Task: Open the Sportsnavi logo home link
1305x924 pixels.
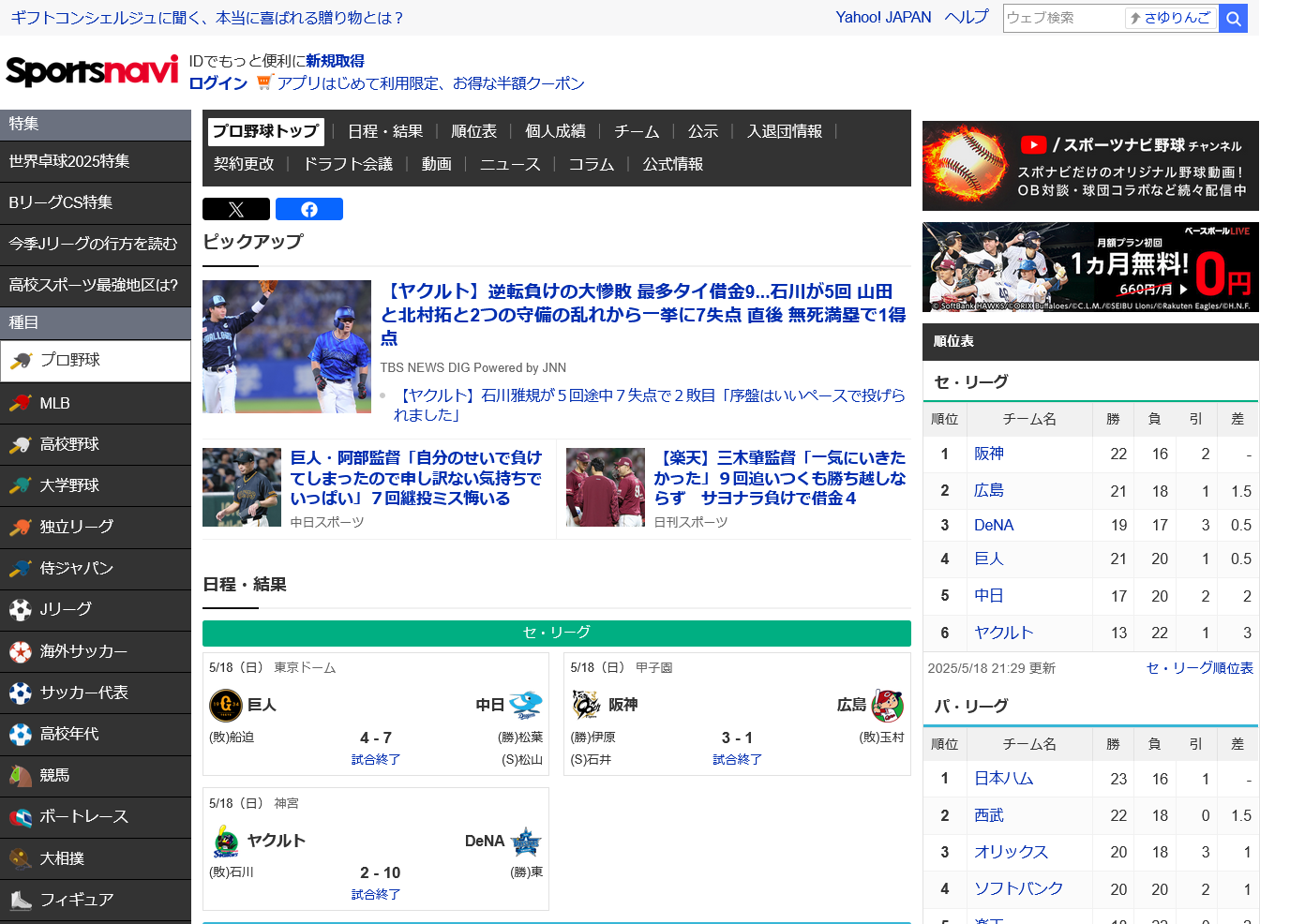Action: coord(92,70)
